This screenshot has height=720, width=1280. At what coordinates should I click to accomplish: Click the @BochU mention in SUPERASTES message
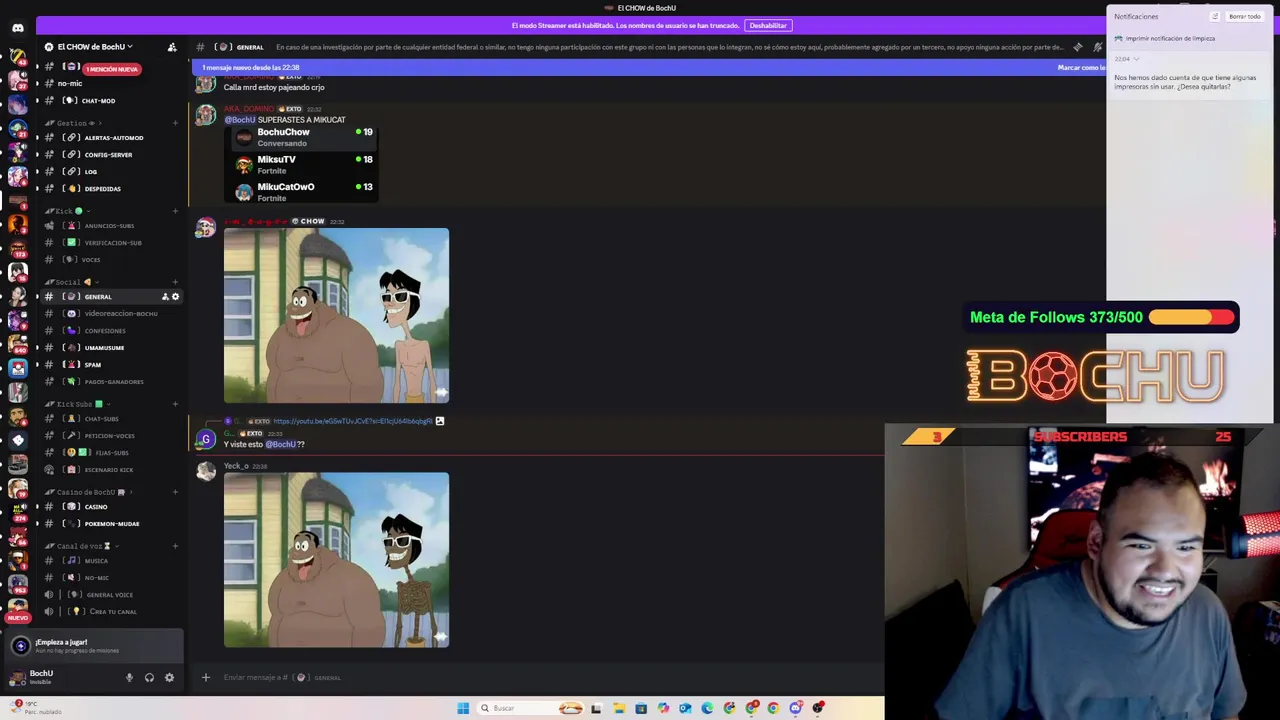[x=240, y=120]
